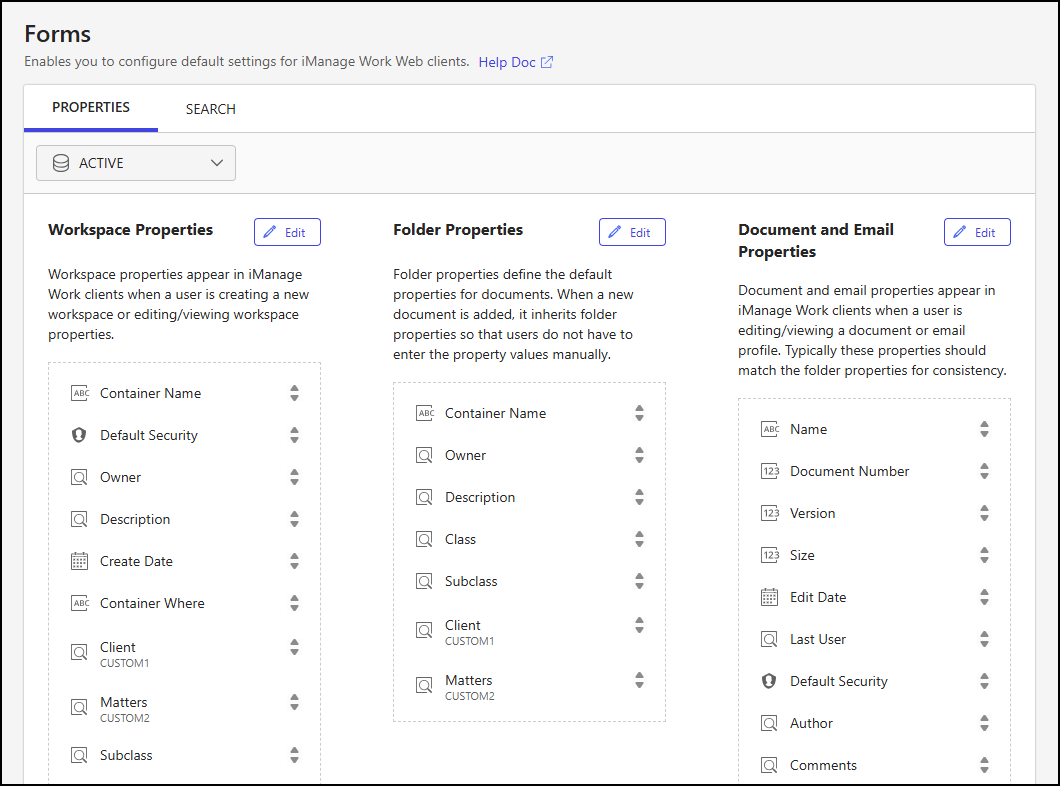The height and width of the screenshot is (786, 1060).
Task: Select the number icon next to Document Number
Action: pos(769,471)
